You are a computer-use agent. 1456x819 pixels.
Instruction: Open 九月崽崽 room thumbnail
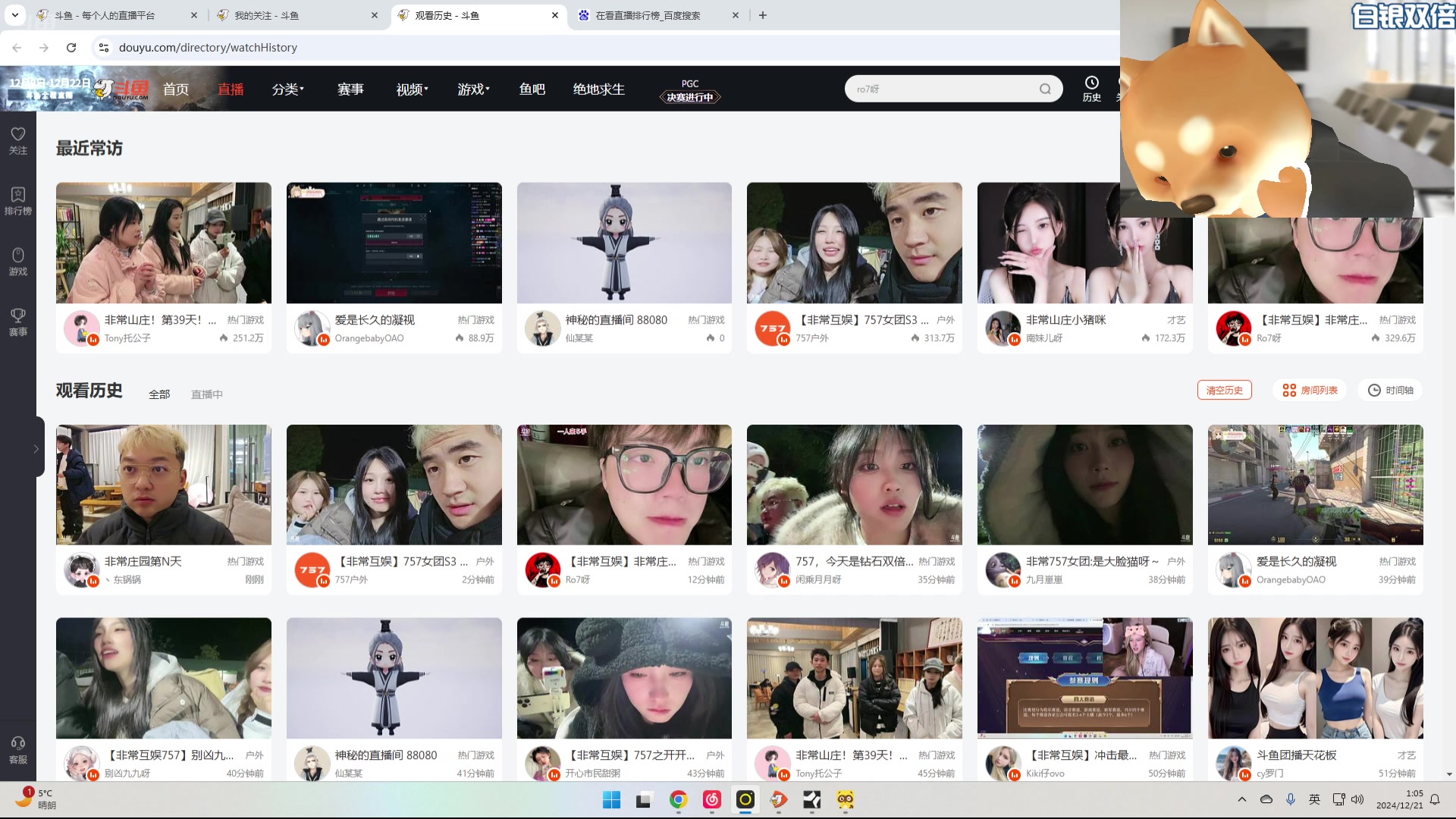point(1084,485)
